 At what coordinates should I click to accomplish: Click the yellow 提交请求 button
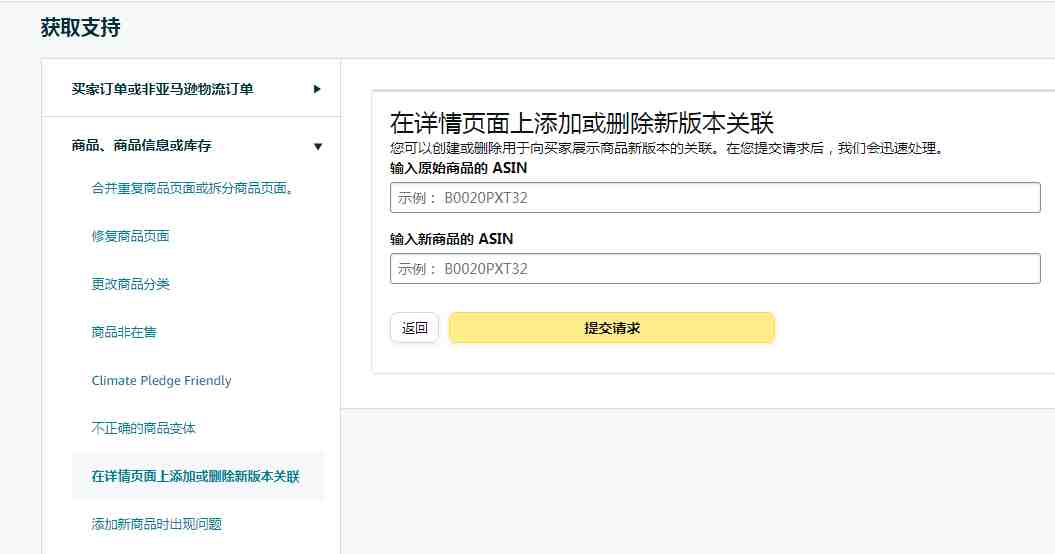[x=612, y=328]
